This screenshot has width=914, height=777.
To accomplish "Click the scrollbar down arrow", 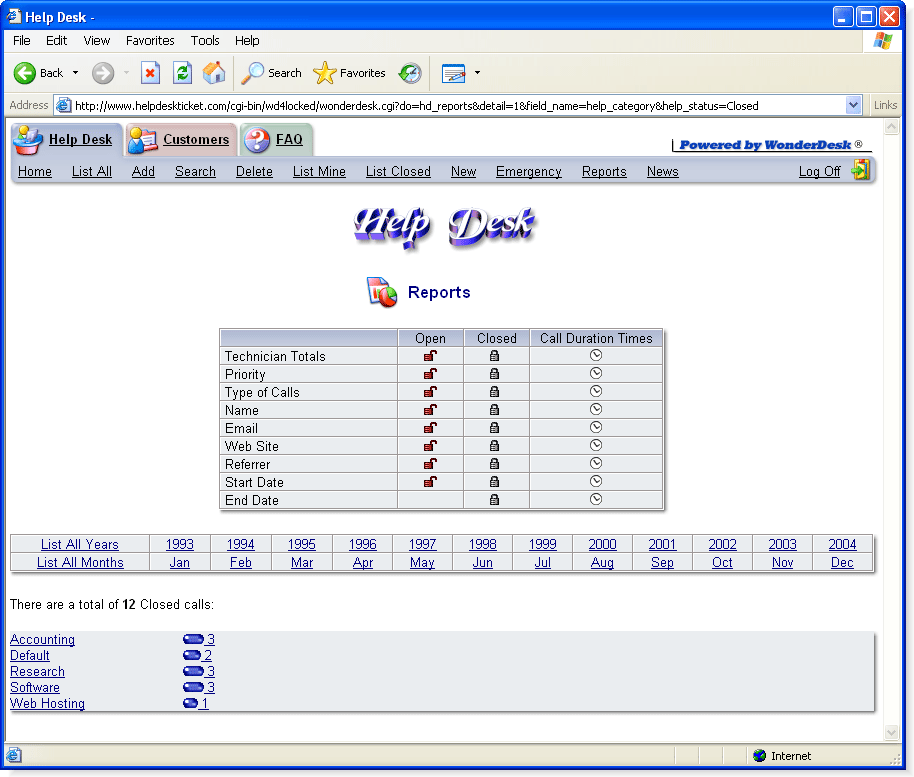I will (891, 731).
